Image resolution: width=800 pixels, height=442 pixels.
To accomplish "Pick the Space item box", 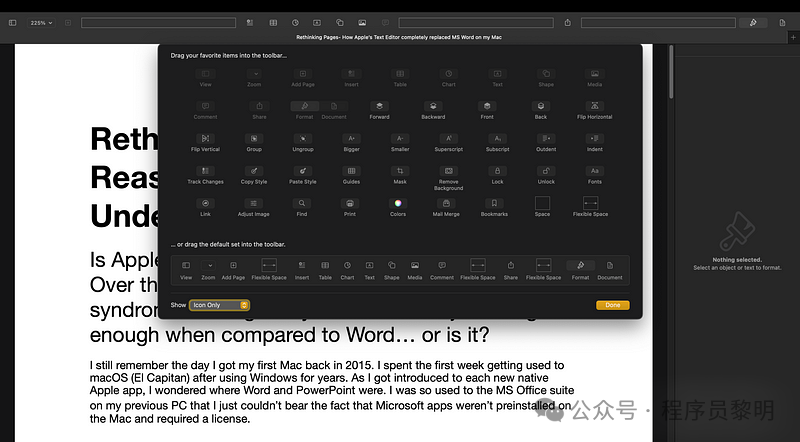I will (x=542, y=203).
